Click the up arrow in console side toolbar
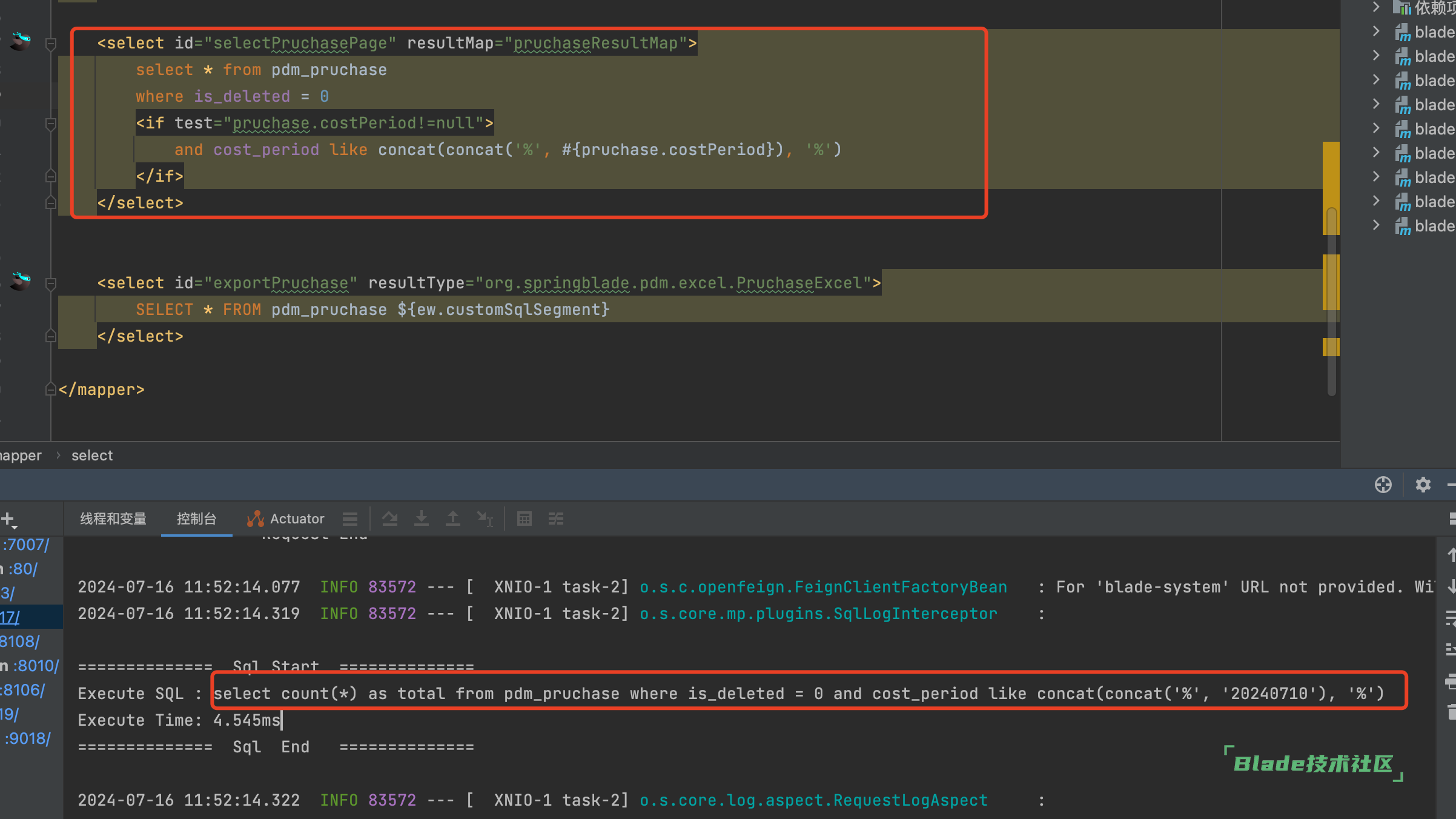Image resolution: width=1456 pixels, height=819 pixels. coord(1451,554)
